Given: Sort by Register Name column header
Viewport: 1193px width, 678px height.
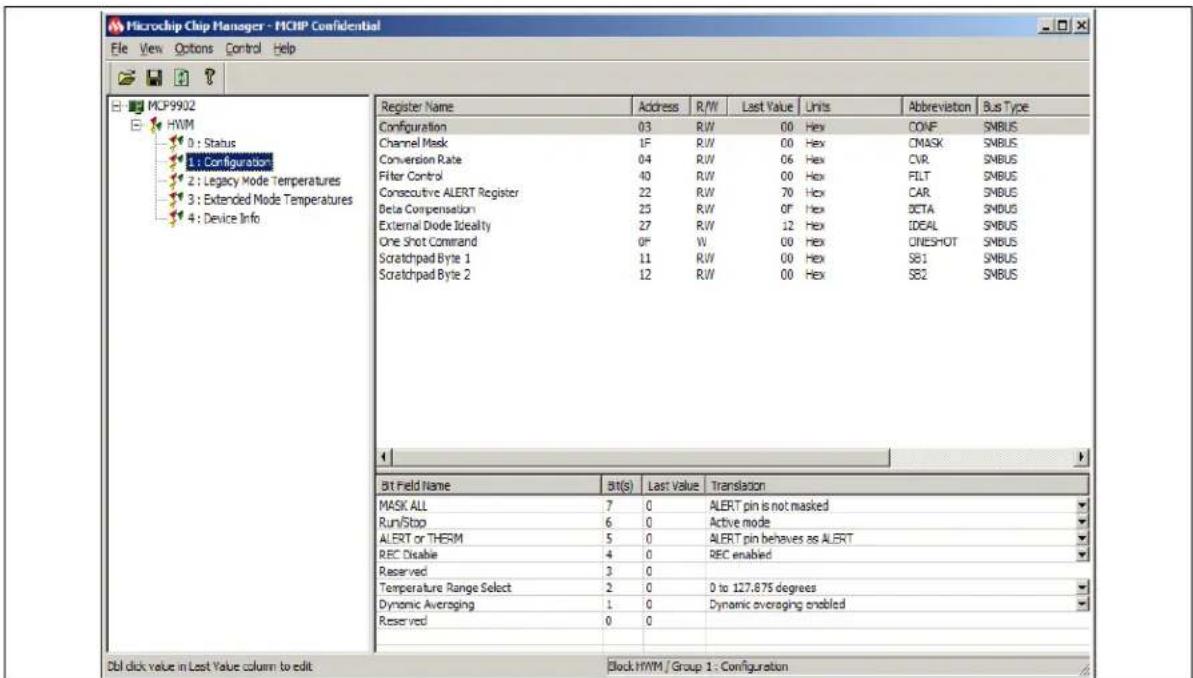Looking at the screenshot, I should pos(504,107).
